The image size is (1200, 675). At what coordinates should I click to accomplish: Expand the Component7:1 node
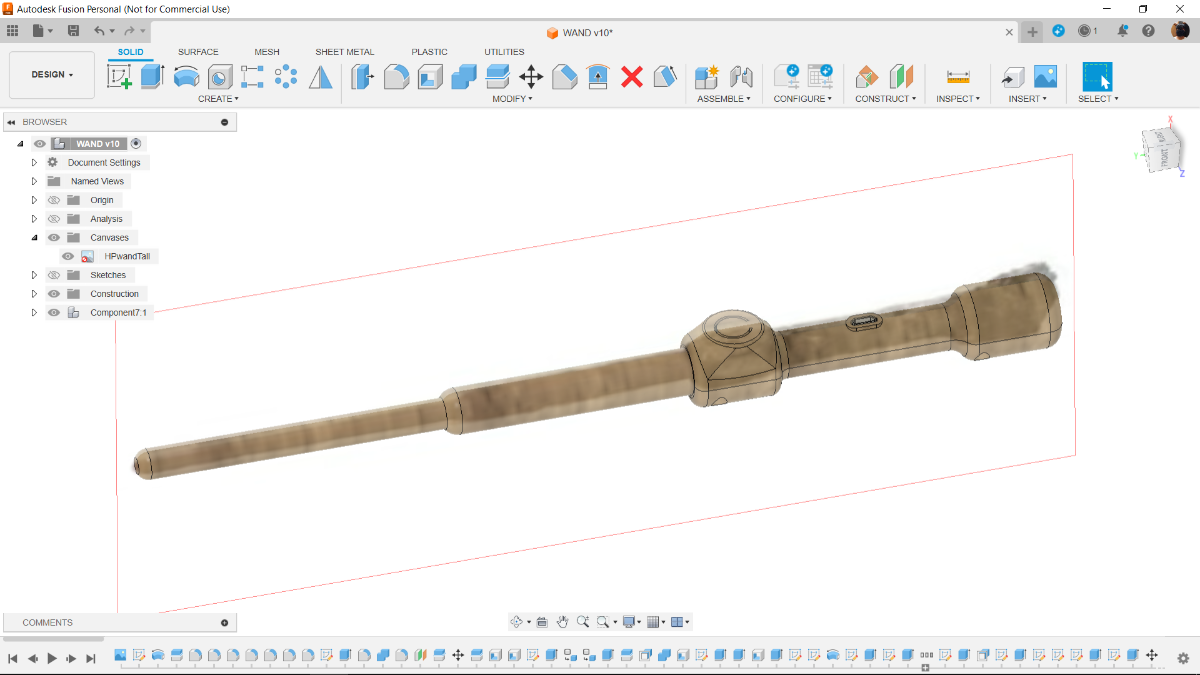(x=34, y=313)
